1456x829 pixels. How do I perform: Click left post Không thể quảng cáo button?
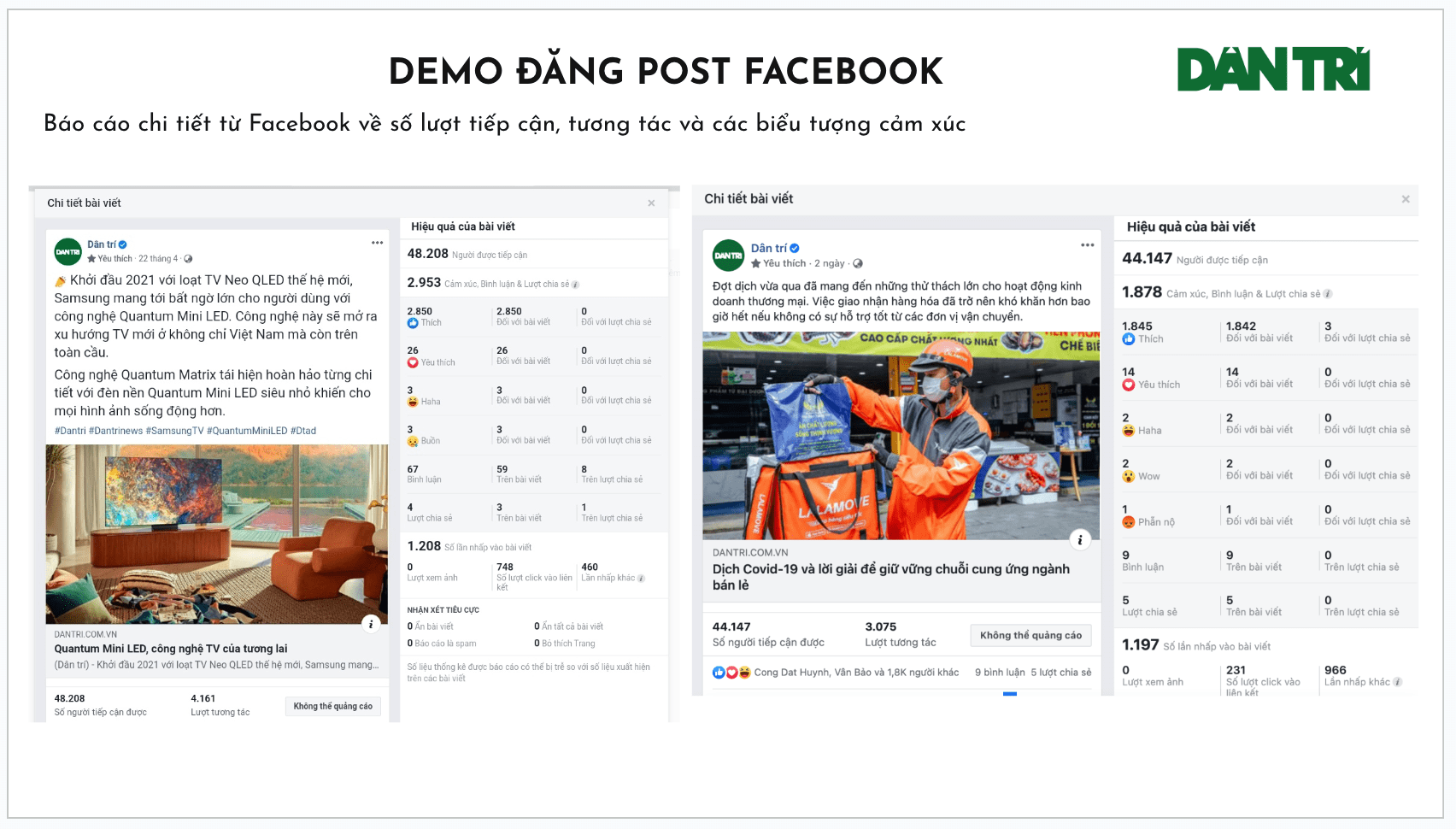point(332,706)
